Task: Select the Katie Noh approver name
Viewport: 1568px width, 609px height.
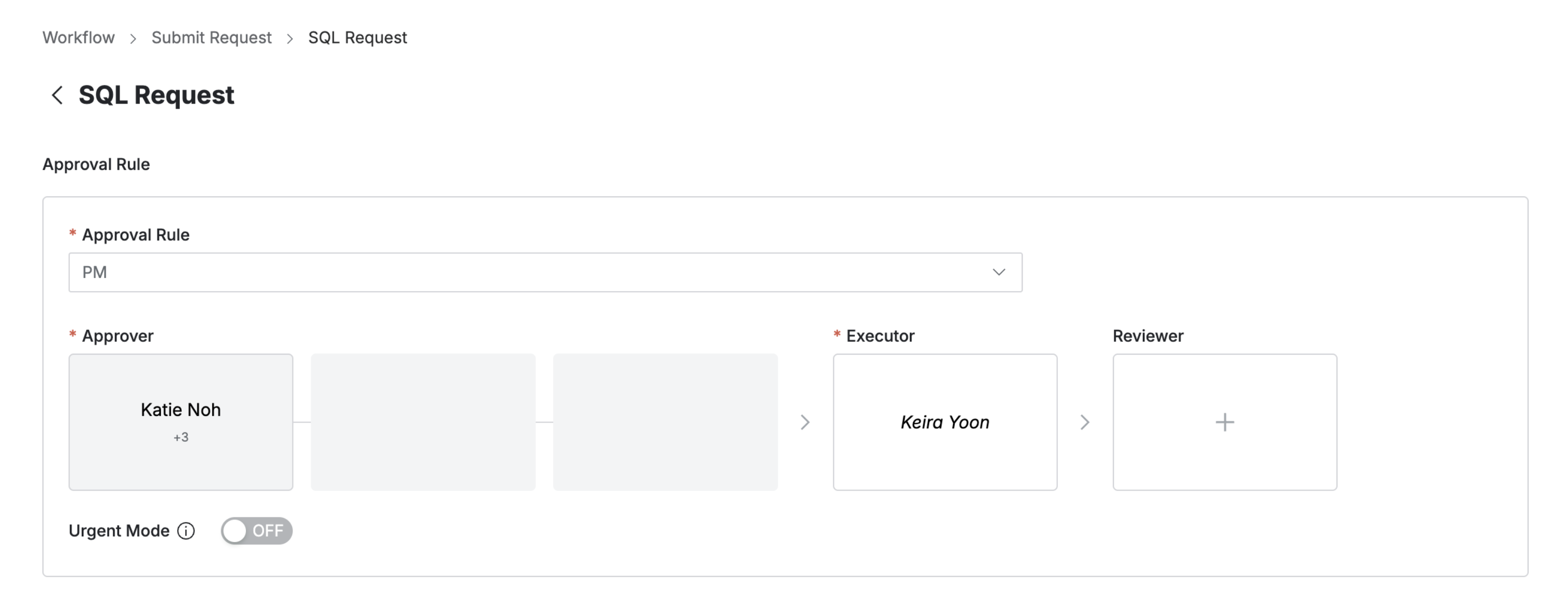Action: [181, 410]
